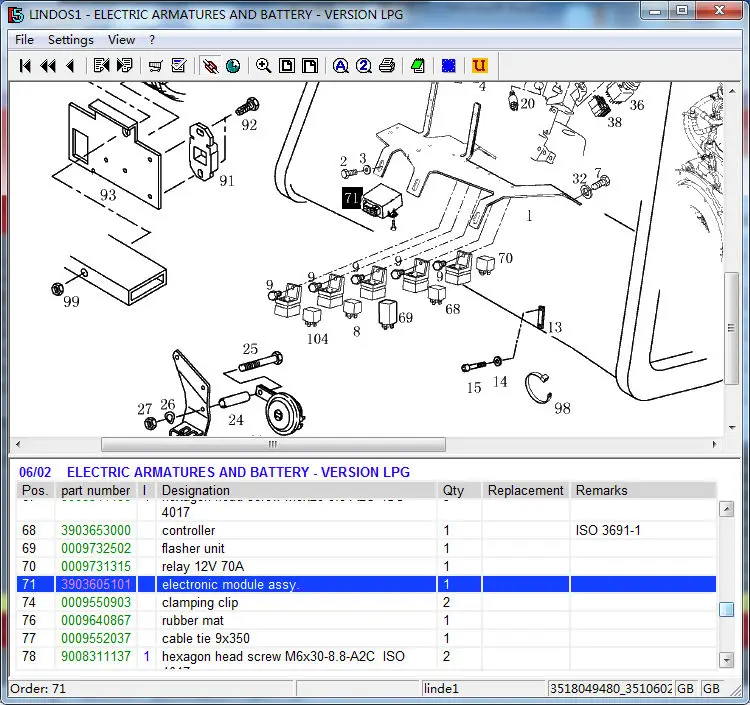
Task: Click the highlighted 71 callout in diagram
Action: pyautogui.click(x=352, y=198)
